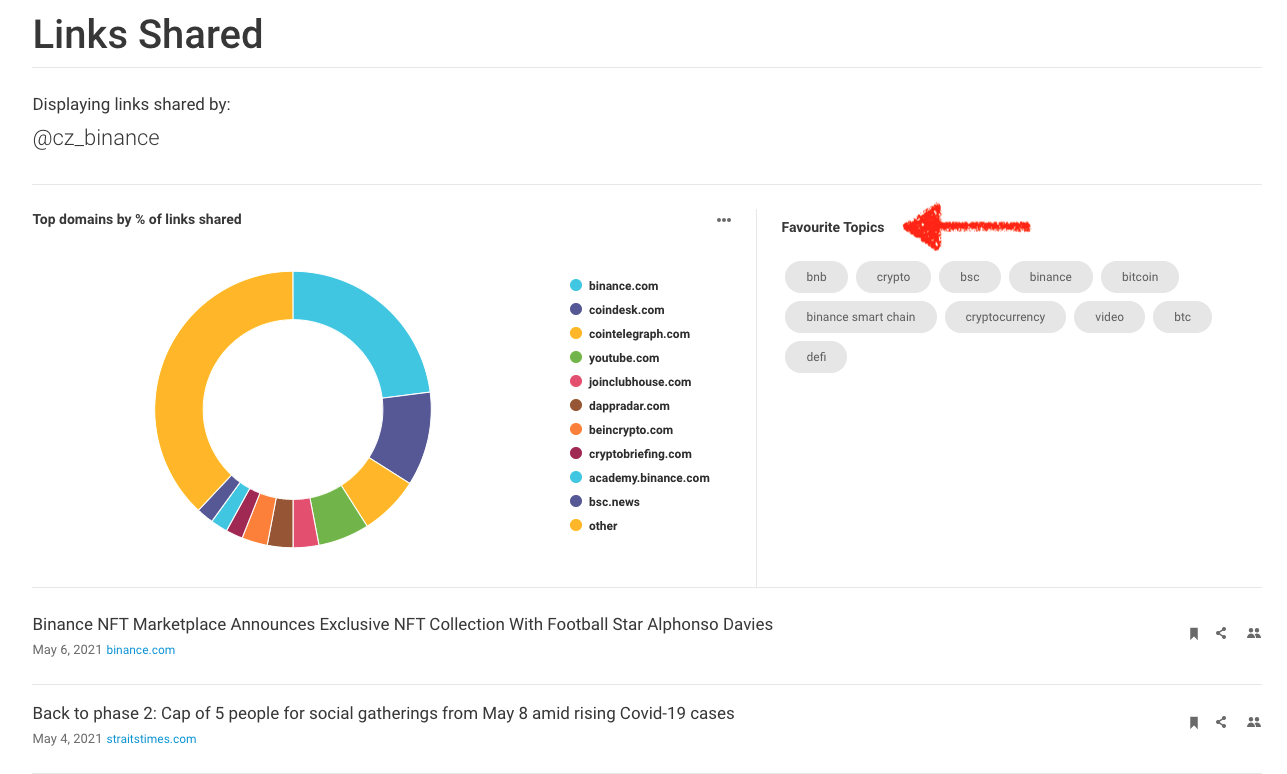Bookmark the Alphonso Davies NFT article
This screenshot has height=774, width=1287.
[1193, 632]
